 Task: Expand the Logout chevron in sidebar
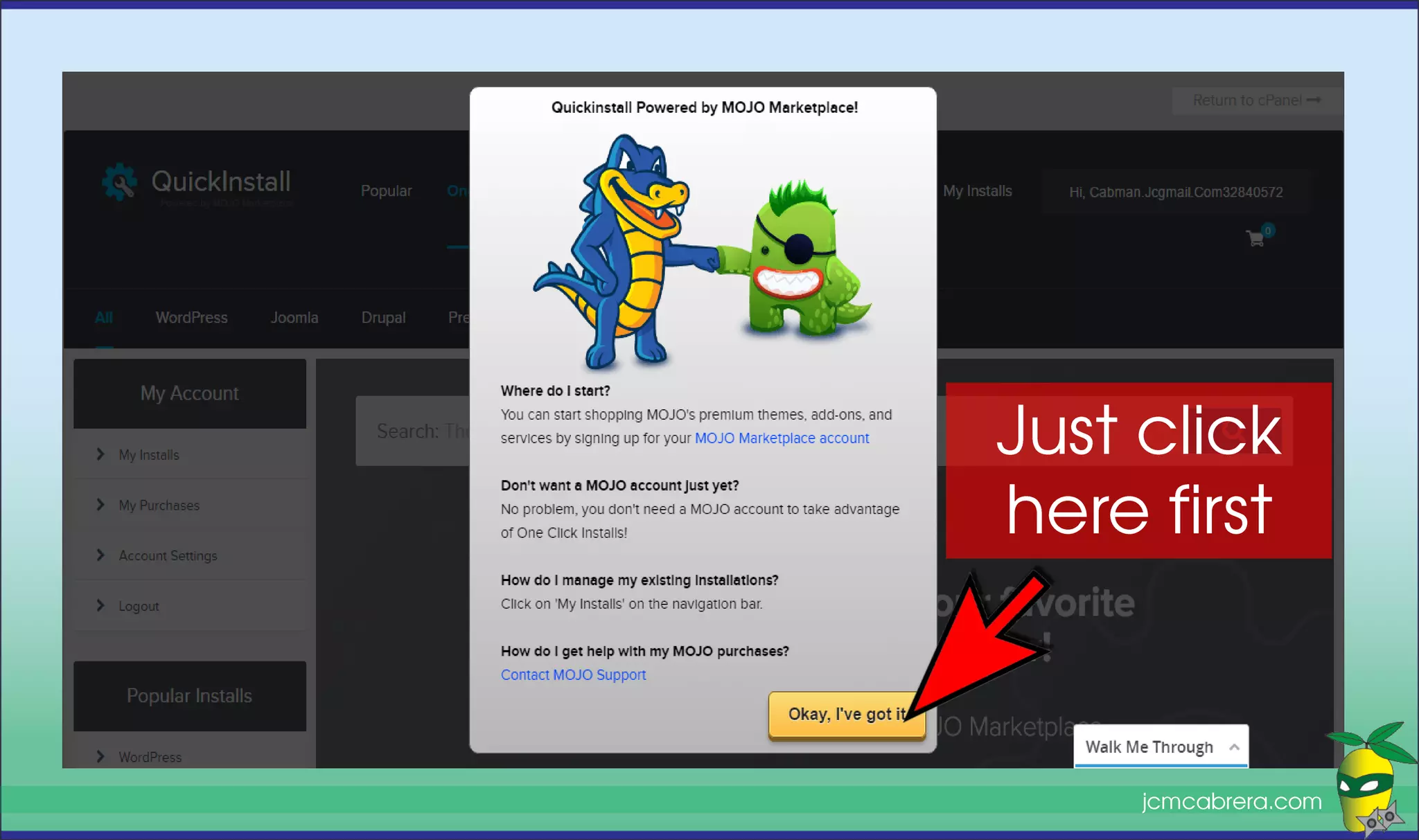coord(100,606)
